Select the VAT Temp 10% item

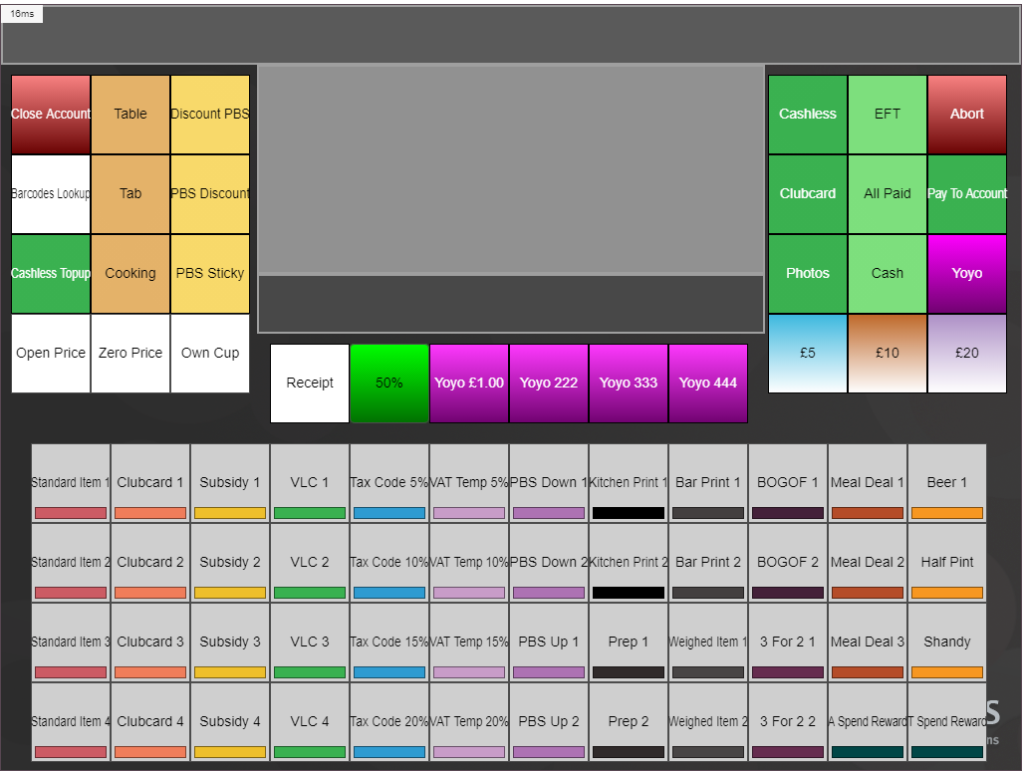pyautogui.click(x=468, y=561)
